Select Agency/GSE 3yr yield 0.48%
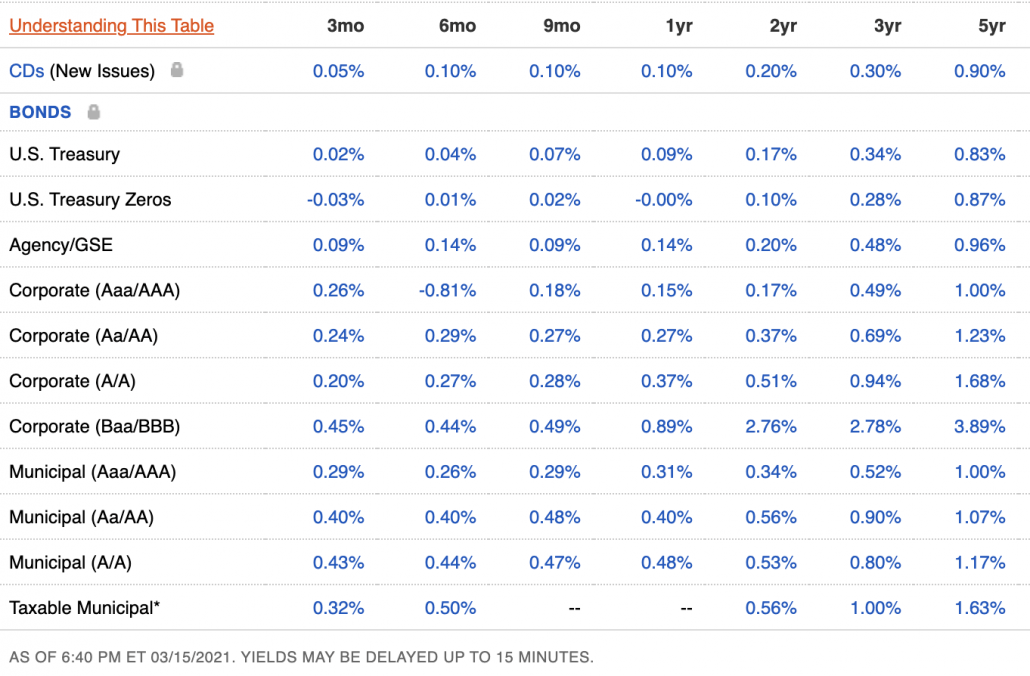This screenshot has width=1030, height=676. [x=875, y=245]
